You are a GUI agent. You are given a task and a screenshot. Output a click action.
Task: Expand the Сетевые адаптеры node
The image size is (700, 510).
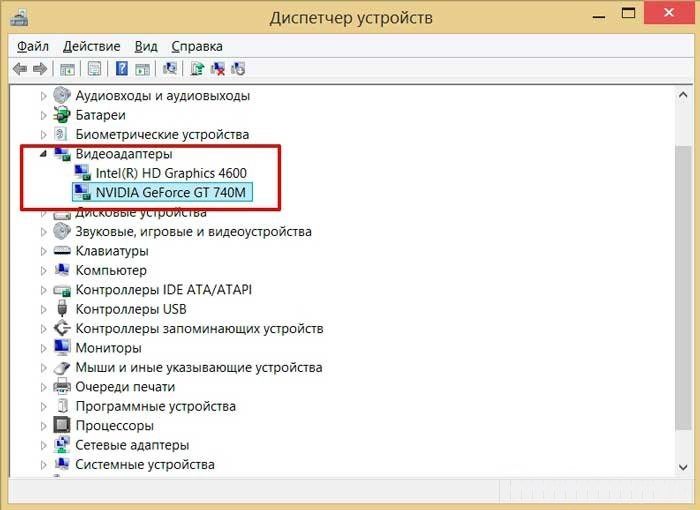point(43,445)
